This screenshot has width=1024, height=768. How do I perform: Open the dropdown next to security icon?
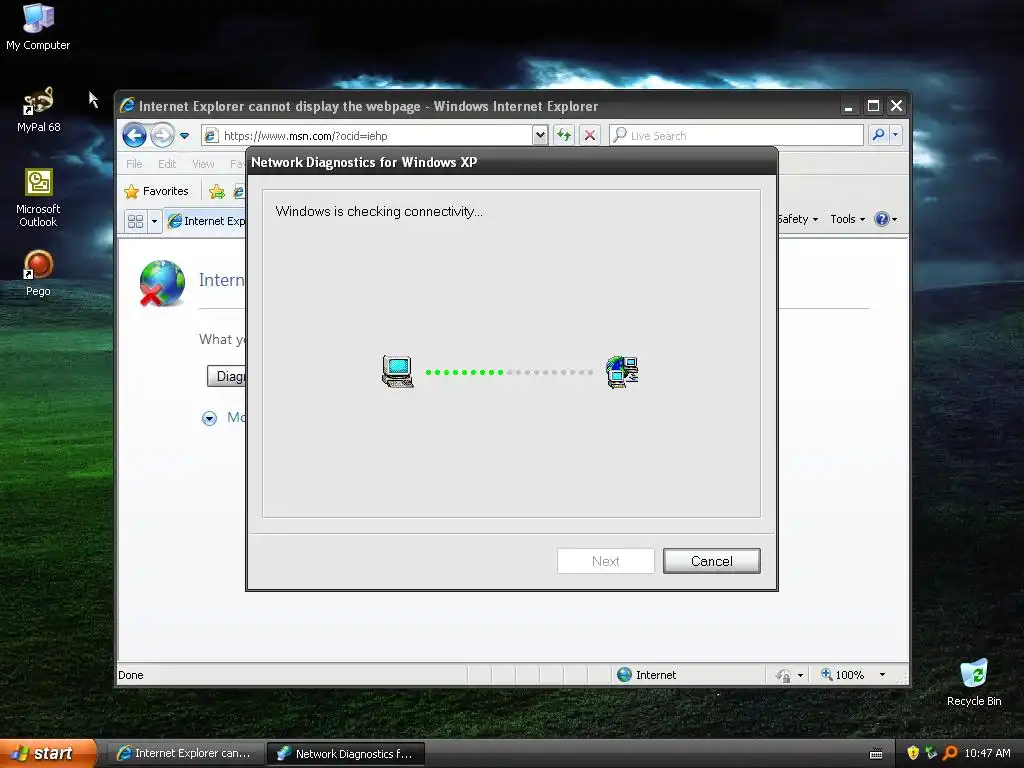pos(801,675)
